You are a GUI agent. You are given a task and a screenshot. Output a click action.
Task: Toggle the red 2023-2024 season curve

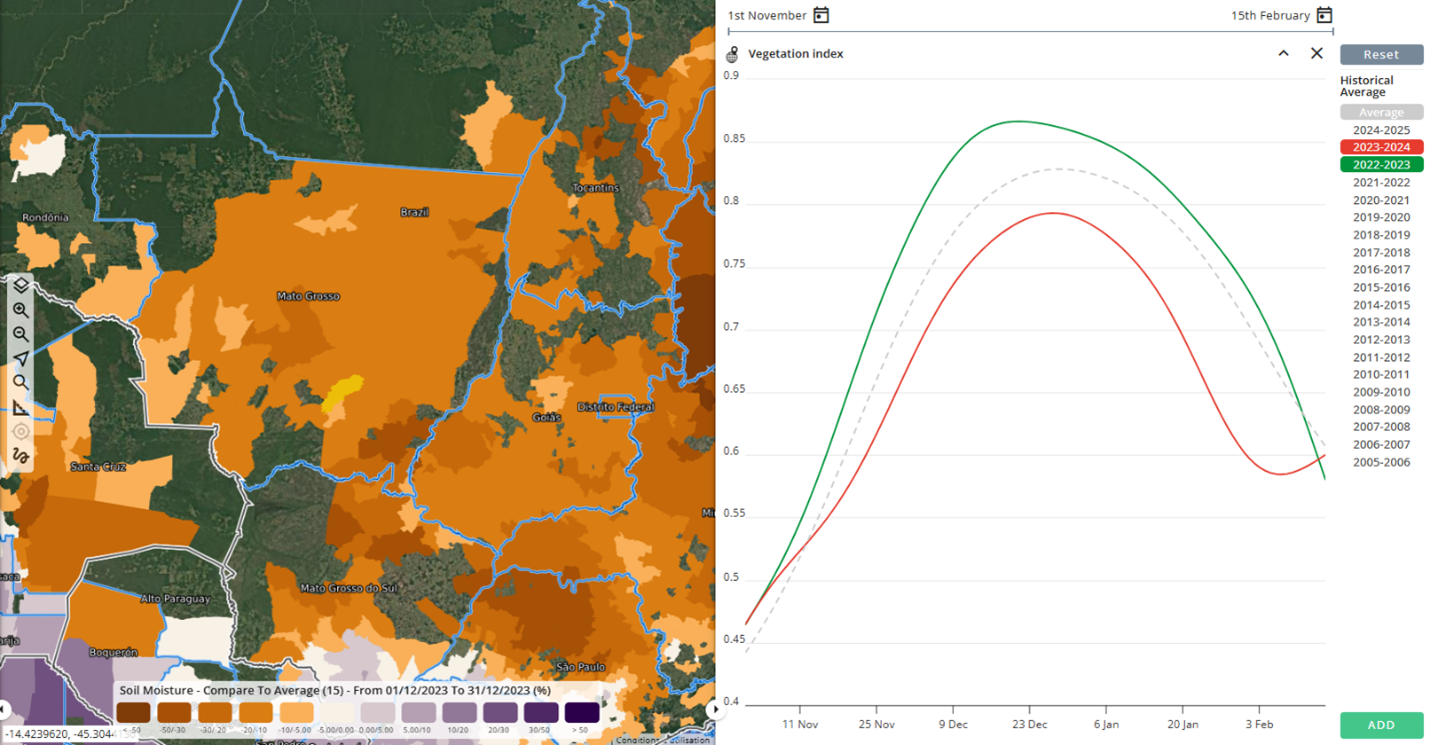(1381, 146)
